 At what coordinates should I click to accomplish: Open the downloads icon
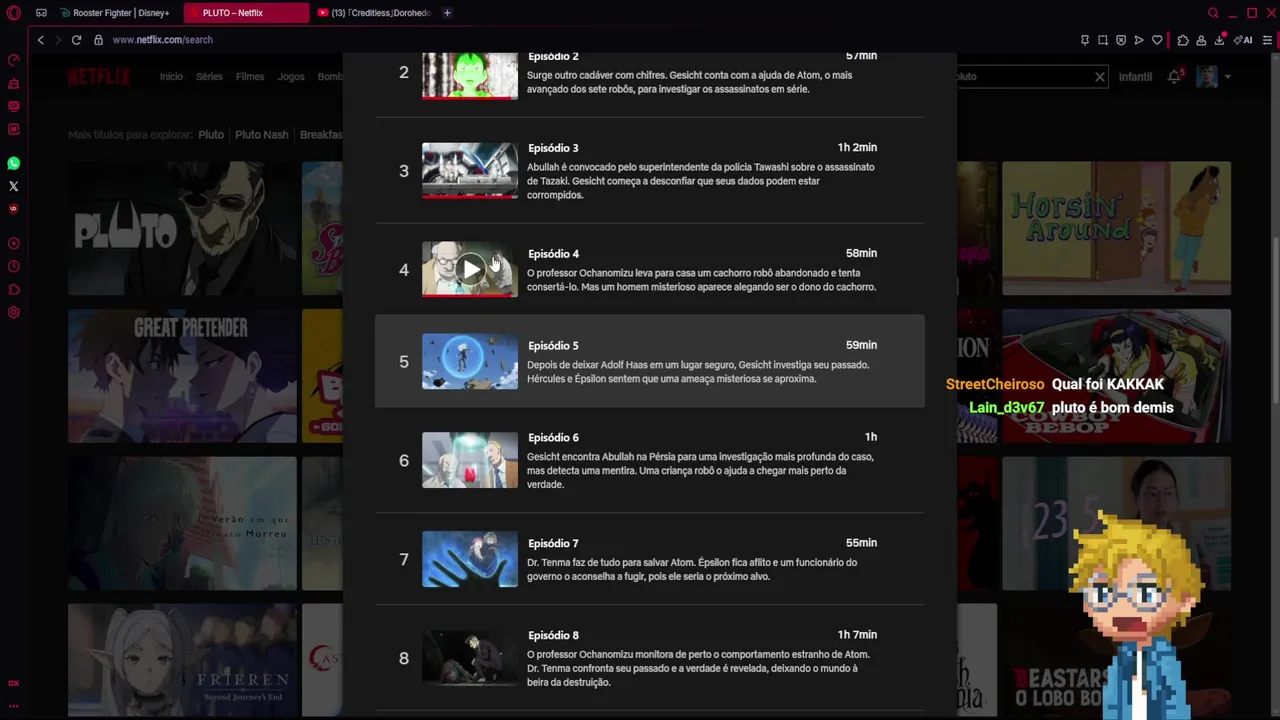[x=1220, y=40]
